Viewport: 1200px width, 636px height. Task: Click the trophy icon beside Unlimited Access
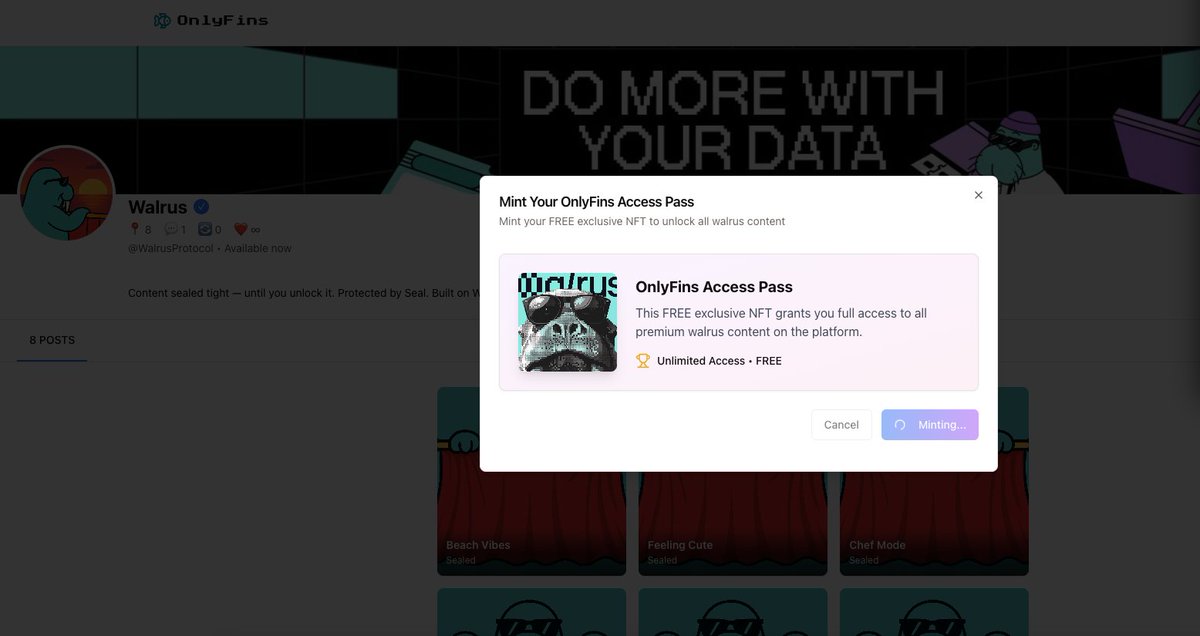(x=643, y=361)
